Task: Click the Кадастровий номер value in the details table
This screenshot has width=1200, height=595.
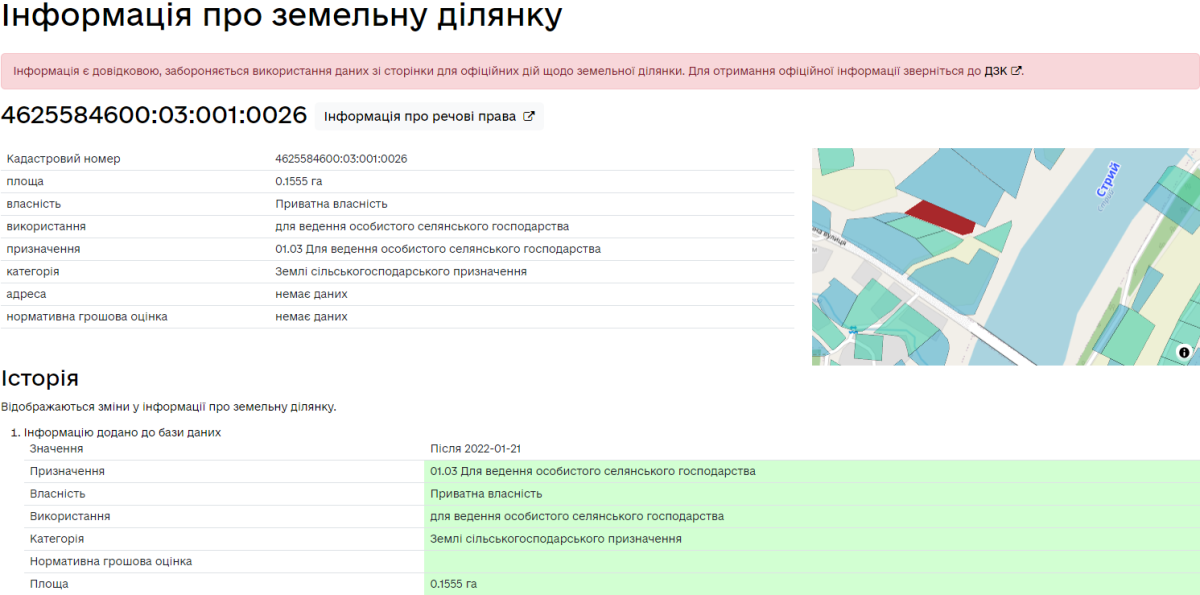Action: [x=341, y=159]
